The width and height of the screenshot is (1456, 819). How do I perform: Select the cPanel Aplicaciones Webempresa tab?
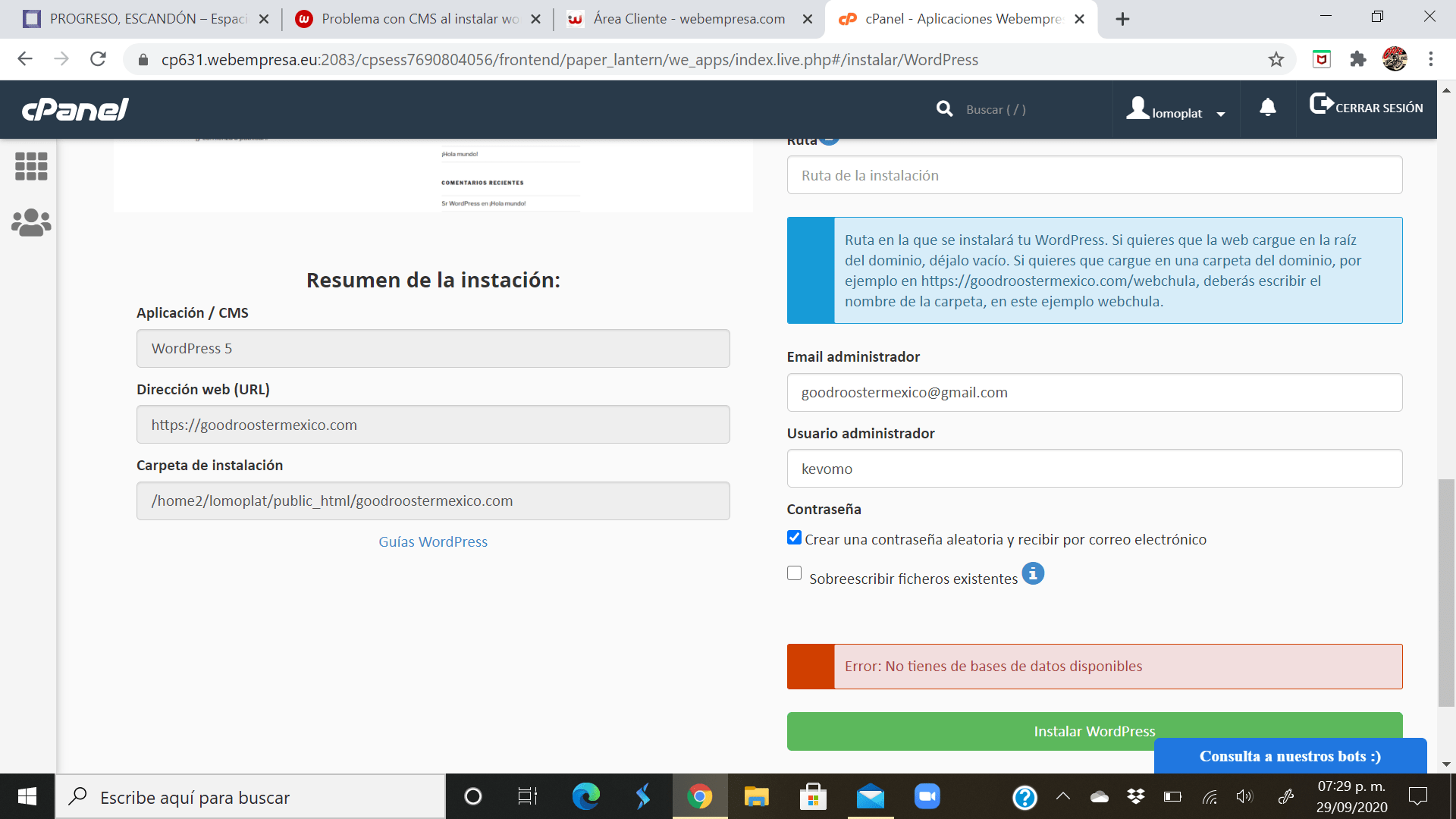(961, 19)
